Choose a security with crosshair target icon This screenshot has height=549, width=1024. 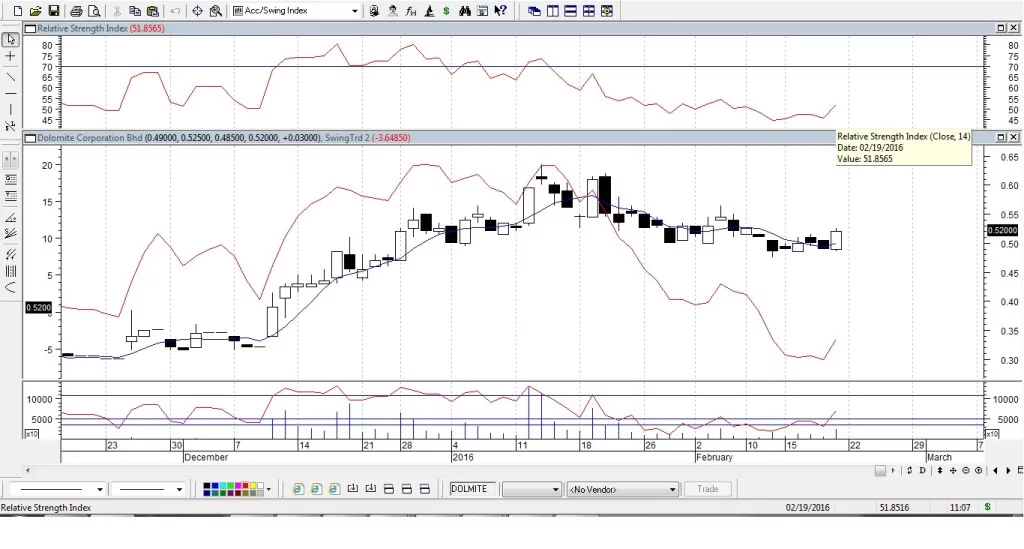[x=197, y=11]
